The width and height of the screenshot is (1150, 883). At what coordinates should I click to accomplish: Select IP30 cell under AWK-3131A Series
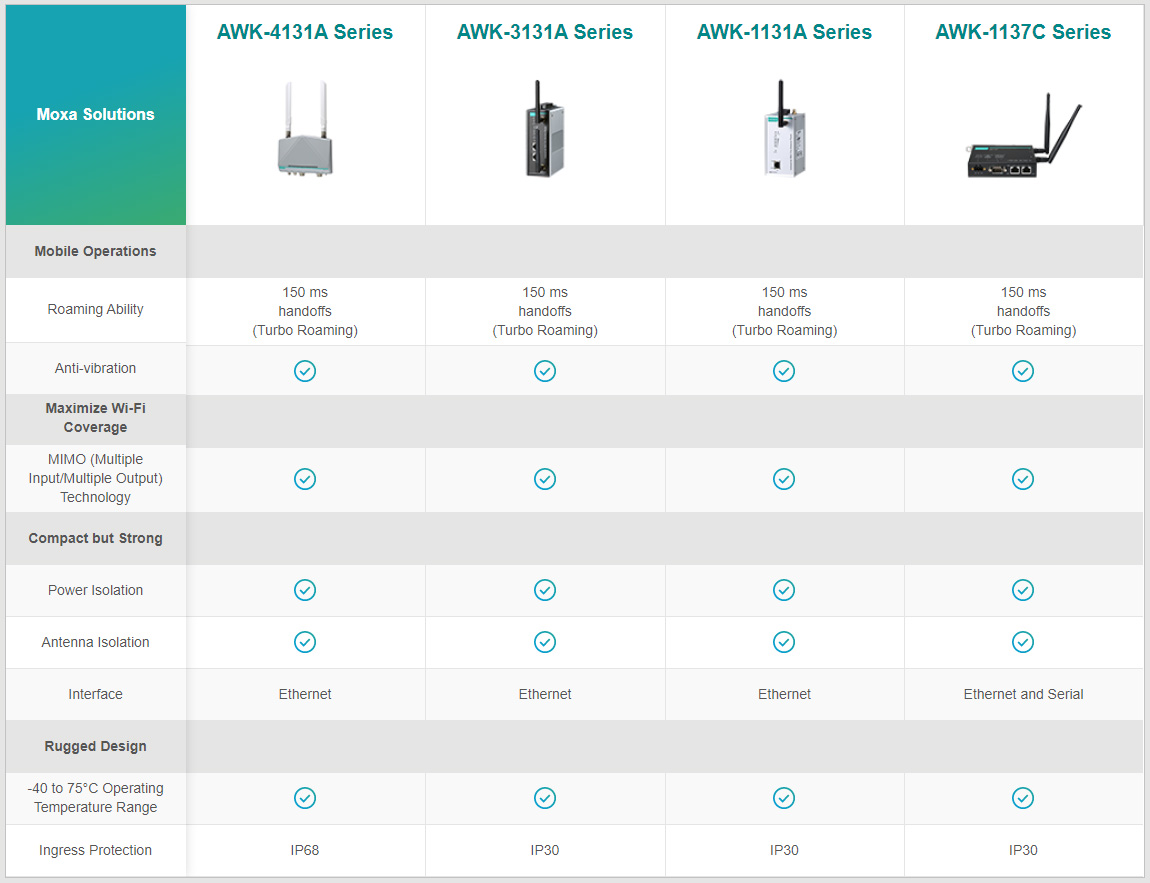(x=545, y=850)
